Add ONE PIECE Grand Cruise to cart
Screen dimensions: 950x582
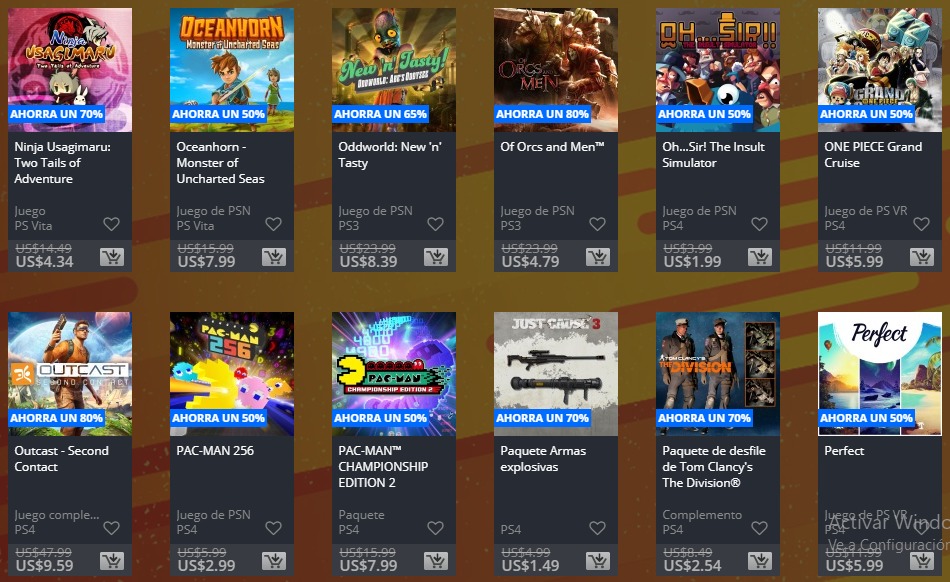(x=922, y=257)
